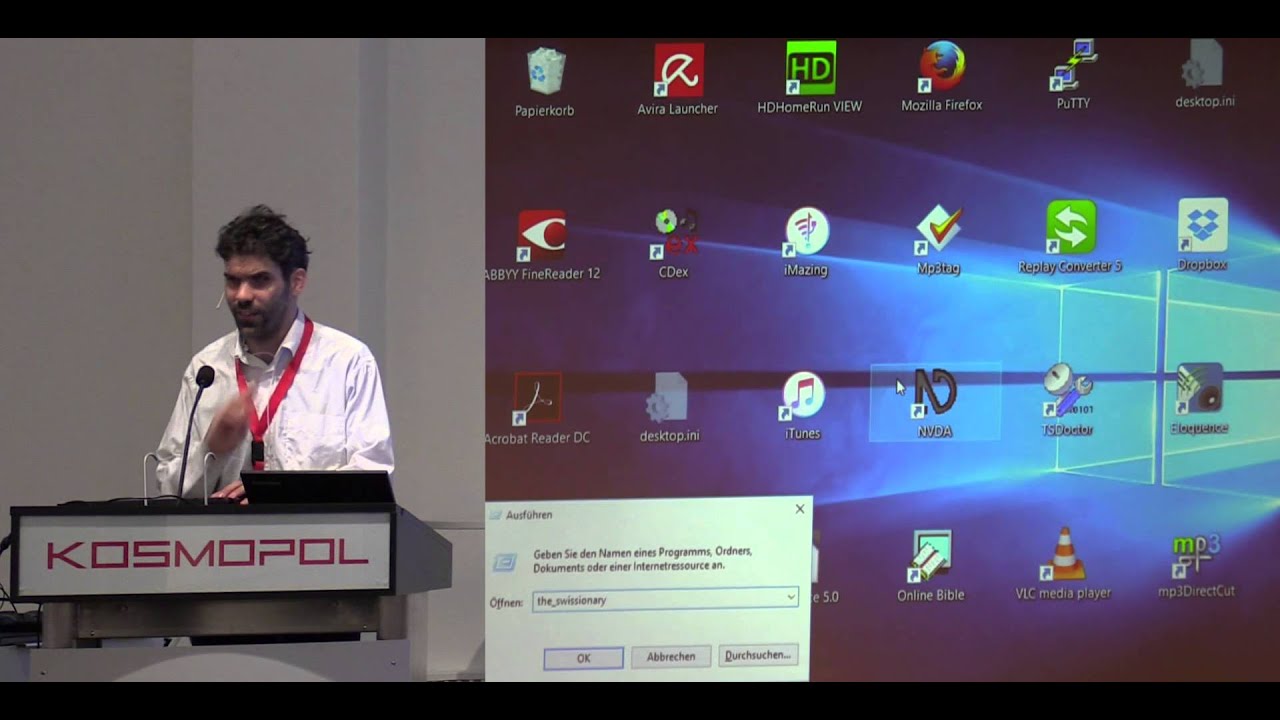Close the Ausführen dialog
The height and width of the screenshot is (720, 1280).
(x=800, y=509)
